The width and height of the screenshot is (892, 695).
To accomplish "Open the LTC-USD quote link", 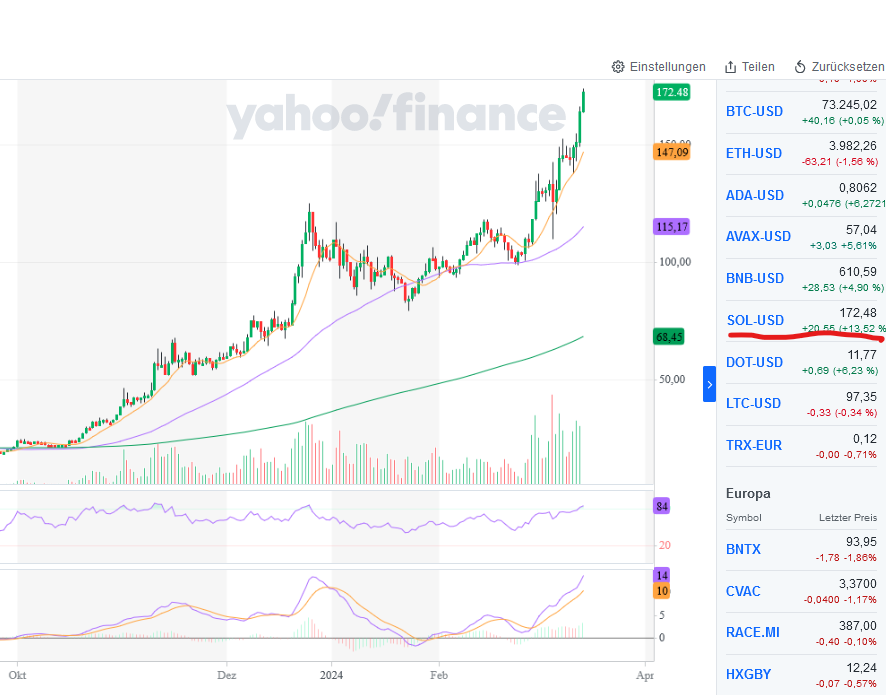I will click(753, 404).
